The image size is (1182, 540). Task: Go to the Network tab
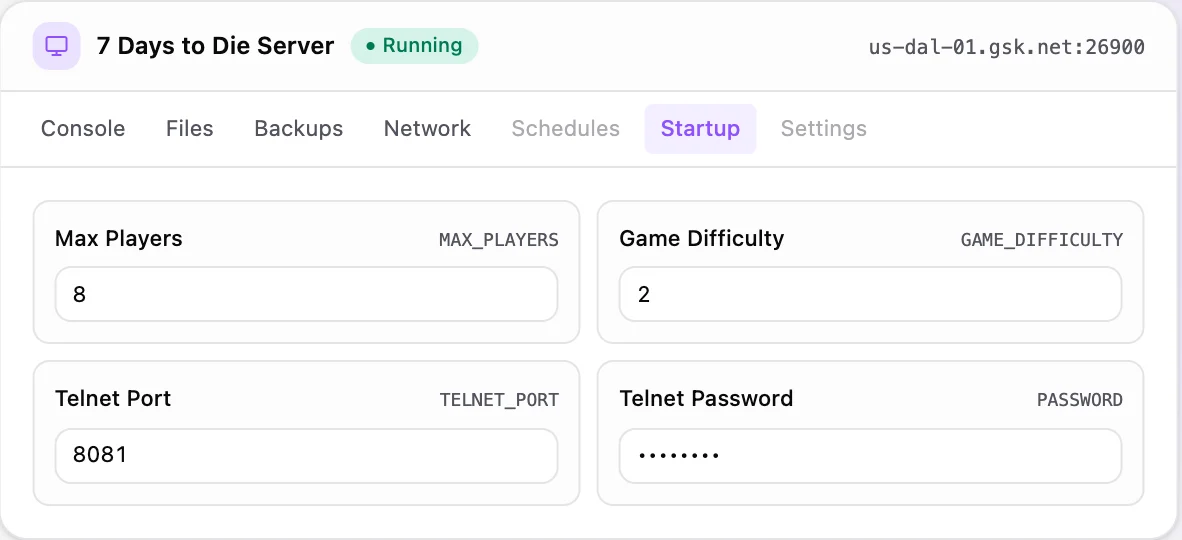pos(427,129)
